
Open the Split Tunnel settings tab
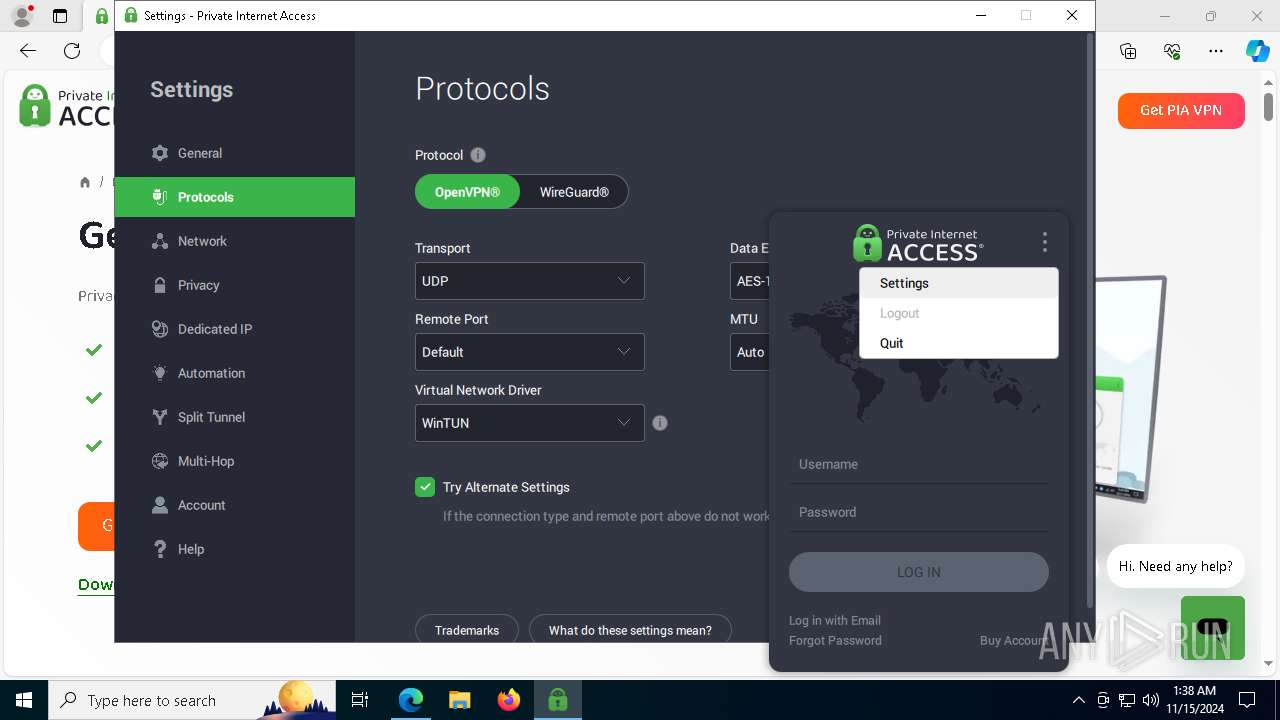point(235,417)
